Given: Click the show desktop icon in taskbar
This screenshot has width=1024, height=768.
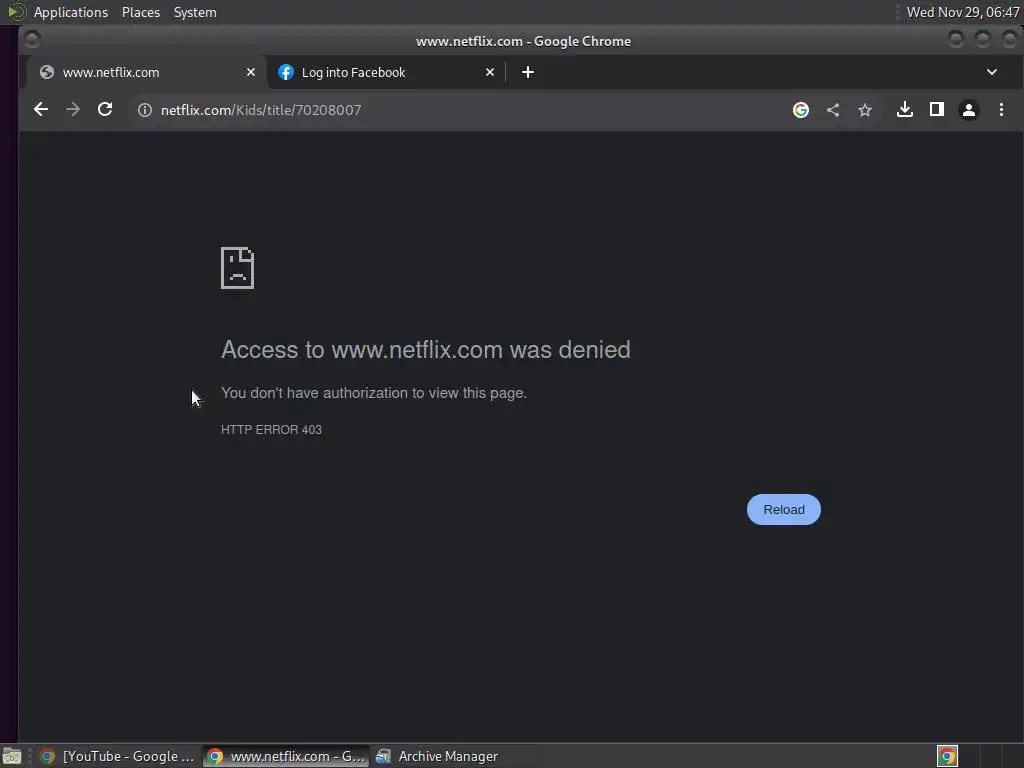Looking at the screenshot, I should [12, 756].
